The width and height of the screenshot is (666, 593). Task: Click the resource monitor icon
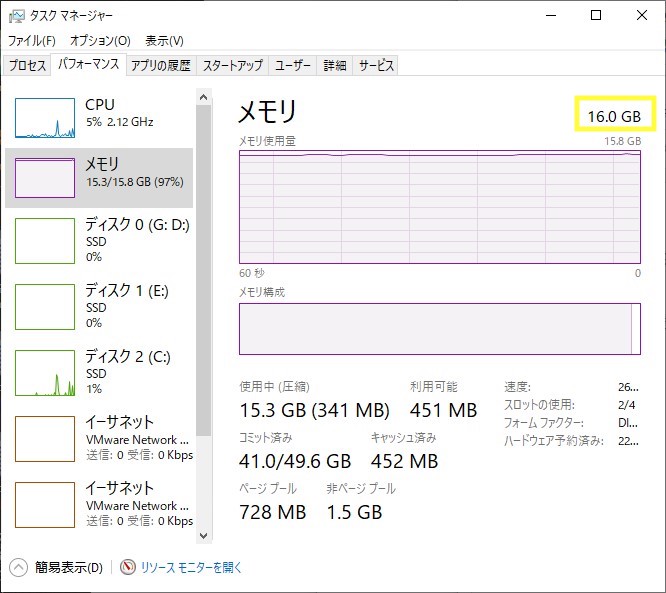click(x=127, y=567)
